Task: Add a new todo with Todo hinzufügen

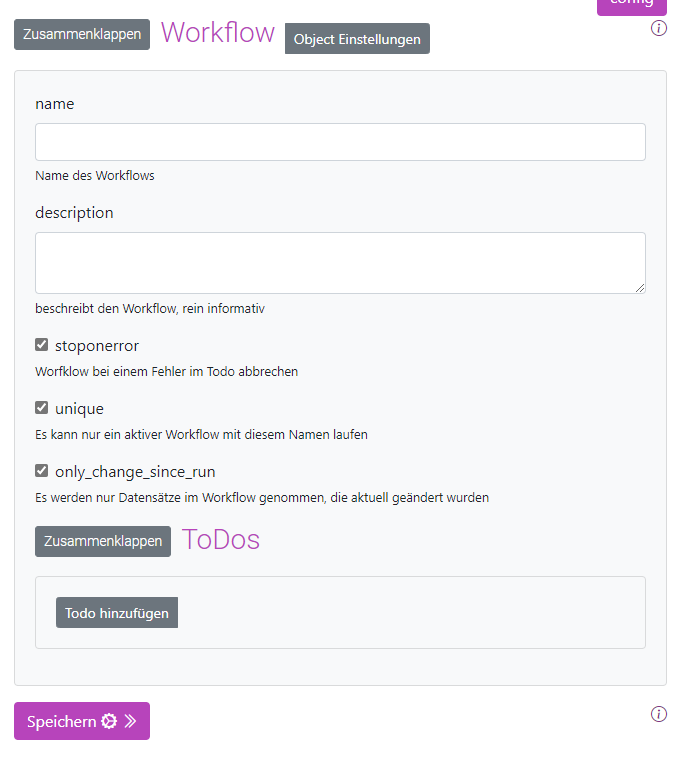Action: click(x=117, y=612)
